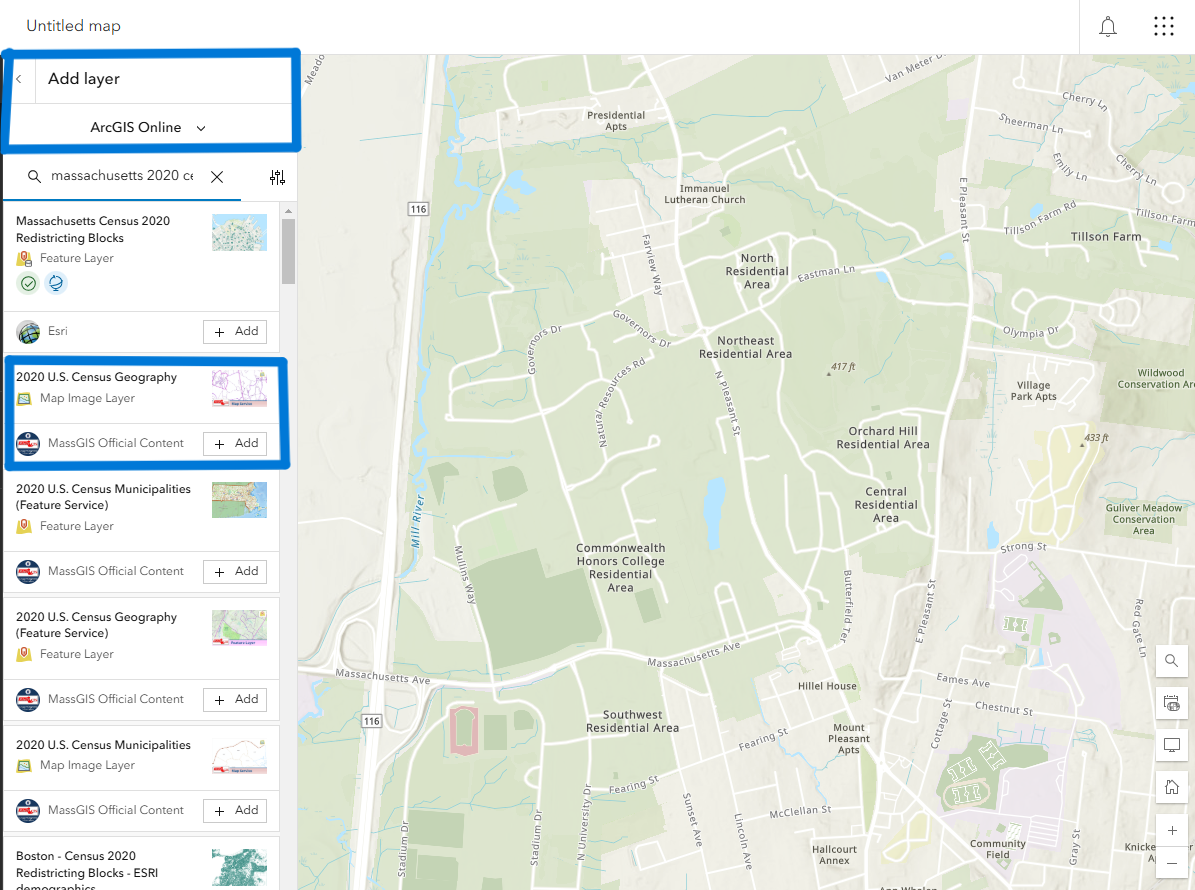Click the Untitled map title

[73, 26]
